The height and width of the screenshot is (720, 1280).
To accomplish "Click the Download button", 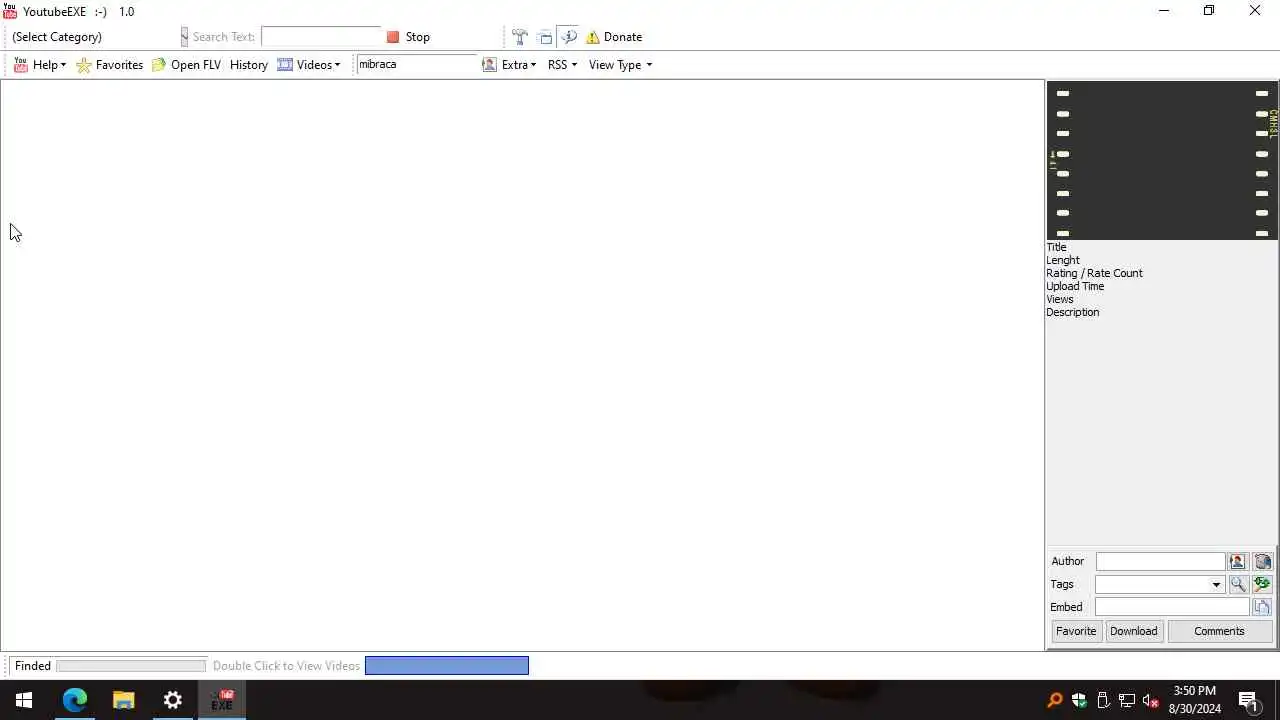I will [x=1134, y=631].
